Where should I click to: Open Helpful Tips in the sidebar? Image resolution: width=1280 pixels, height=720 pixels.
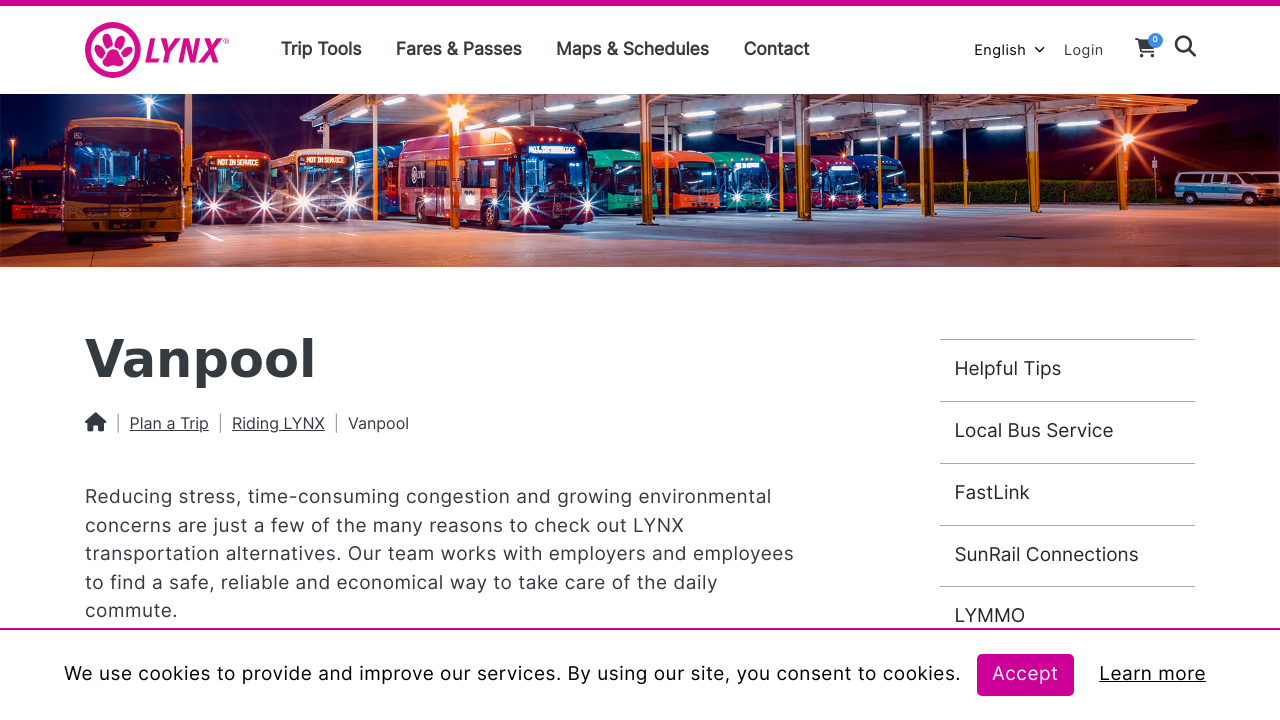pyautogui.click(x=1008, y=368)
